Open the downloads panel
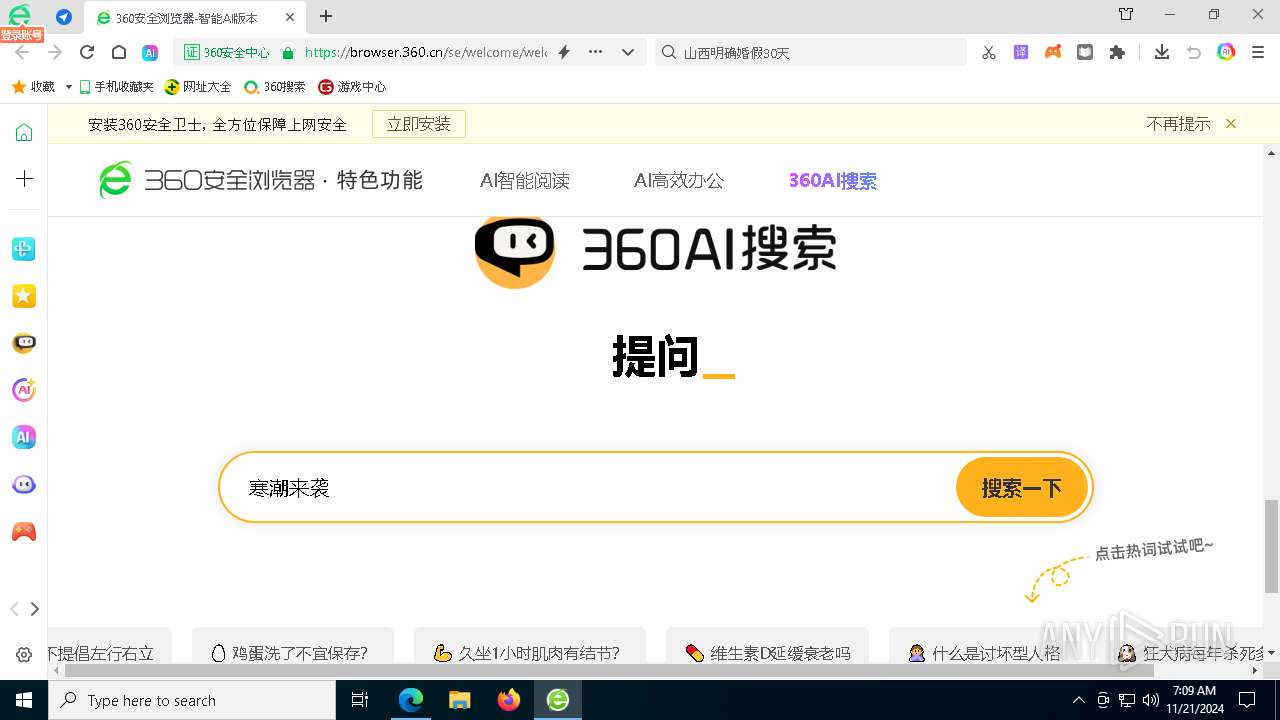 1161,53
